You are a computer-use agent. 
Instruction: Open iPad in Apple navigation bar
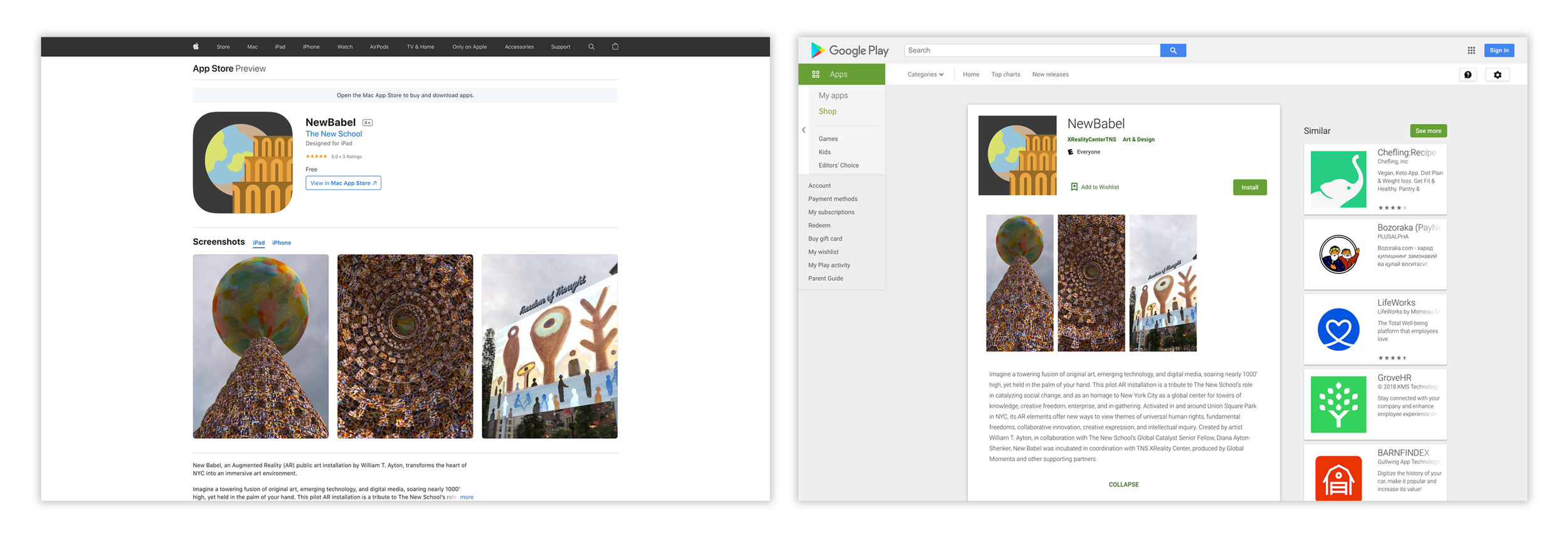point(280,47)
